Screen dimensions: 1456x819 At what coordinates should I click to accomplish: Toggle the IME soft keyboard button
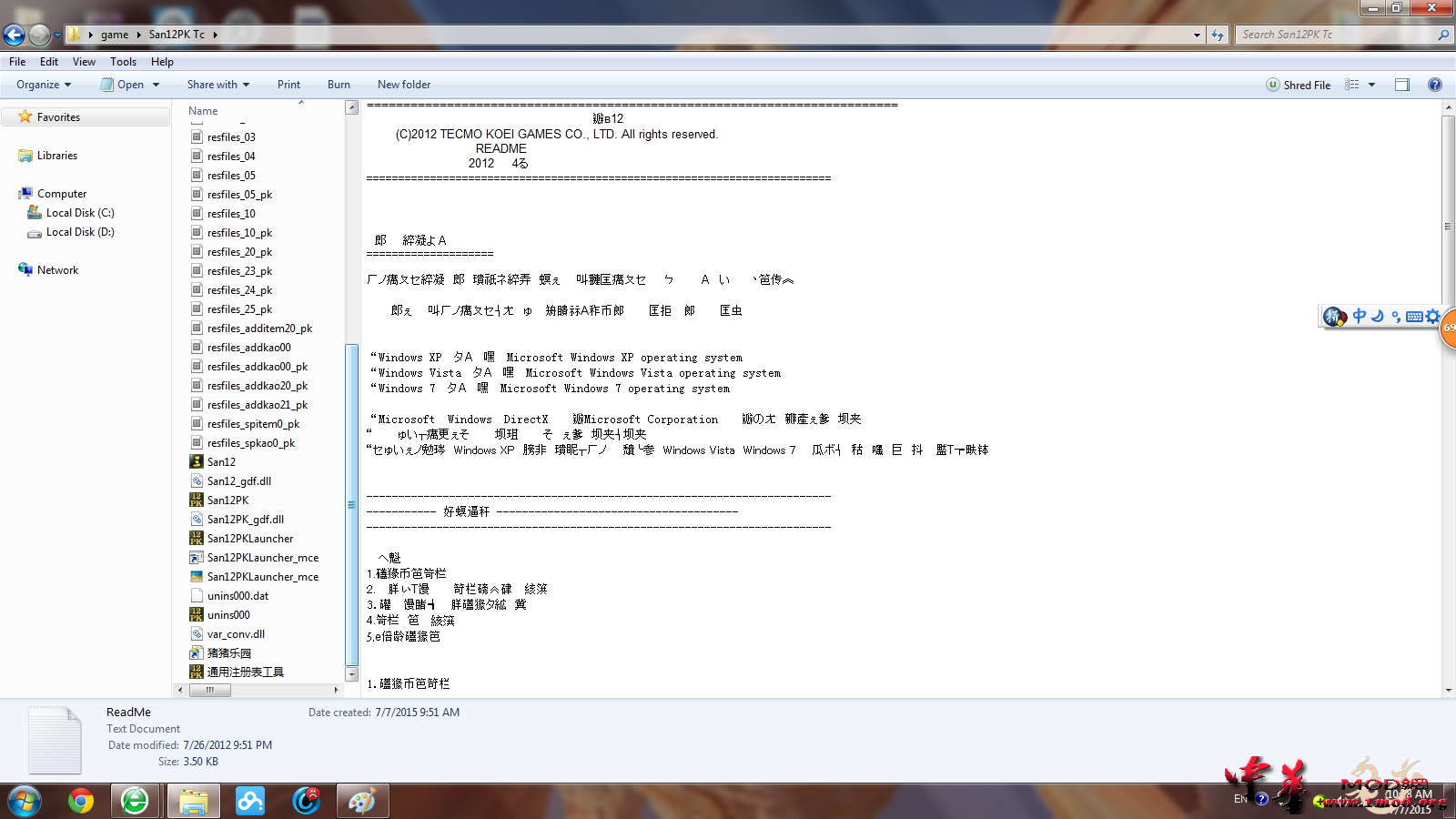point(1414,317)
